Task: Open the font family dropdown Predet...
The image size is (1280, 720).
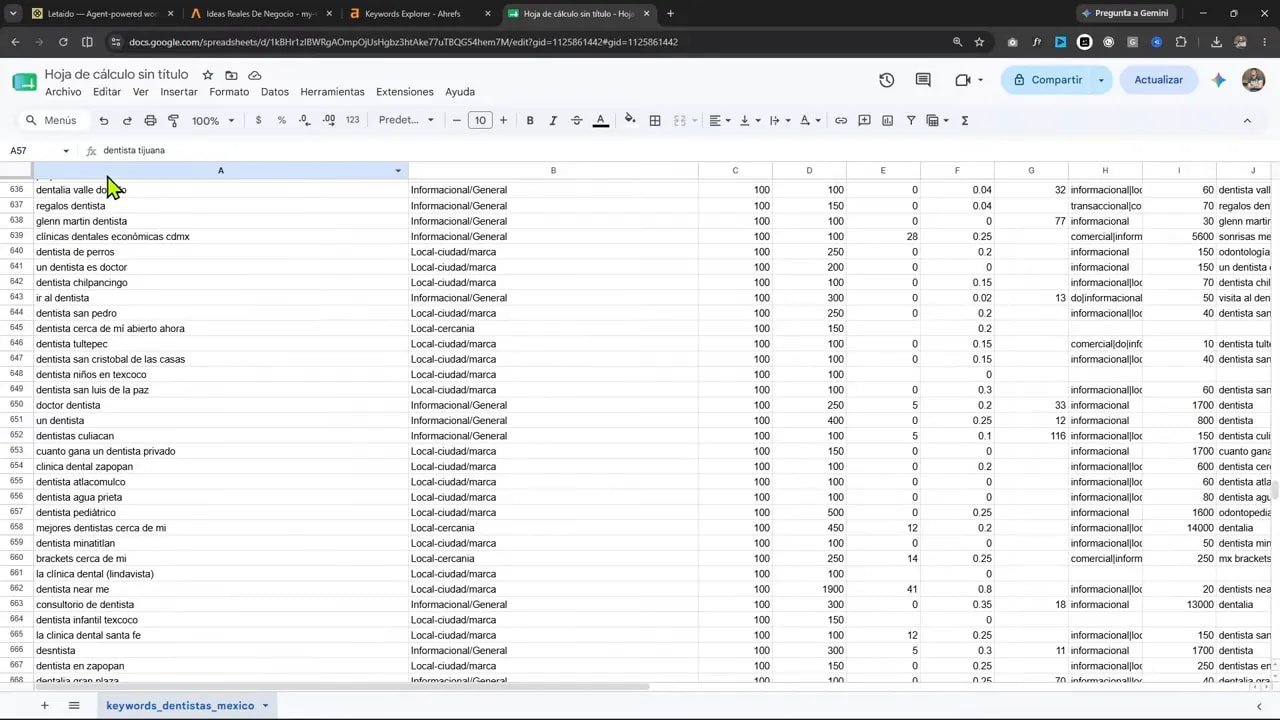Action: (x=406, y=120)
